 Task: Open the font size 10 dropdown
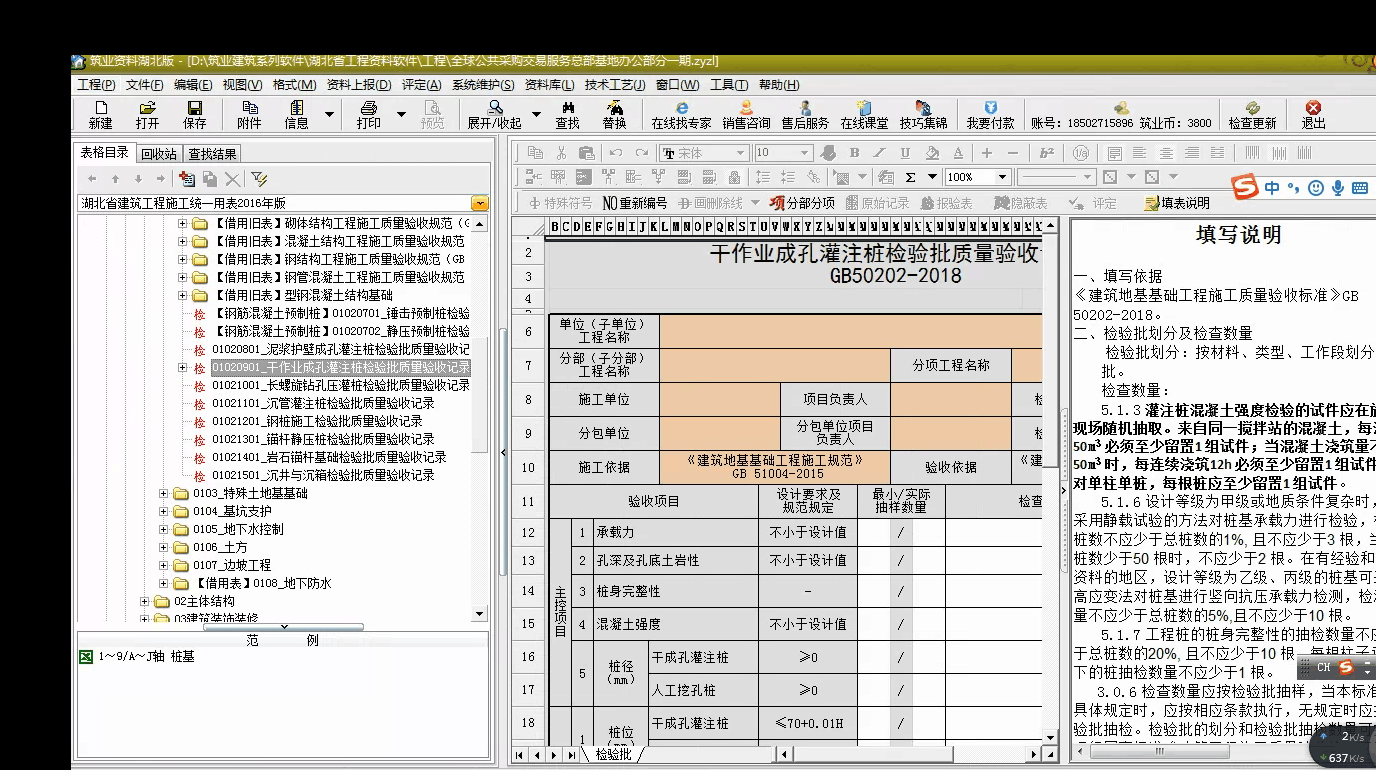tap(806, 152)
